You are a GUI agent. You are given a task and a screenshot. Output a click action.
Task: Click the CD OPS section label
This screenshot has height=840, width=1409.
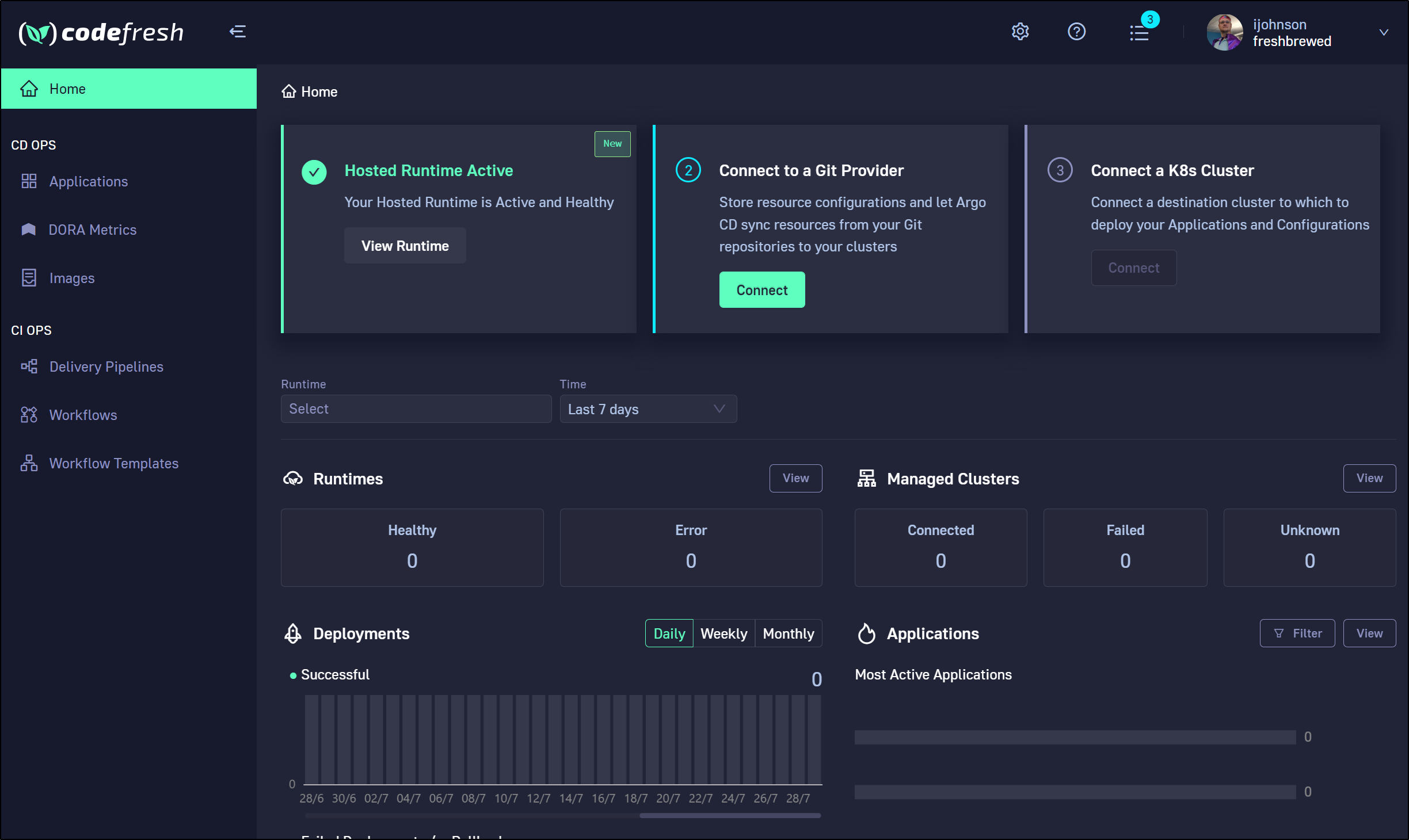click(33, 145)
